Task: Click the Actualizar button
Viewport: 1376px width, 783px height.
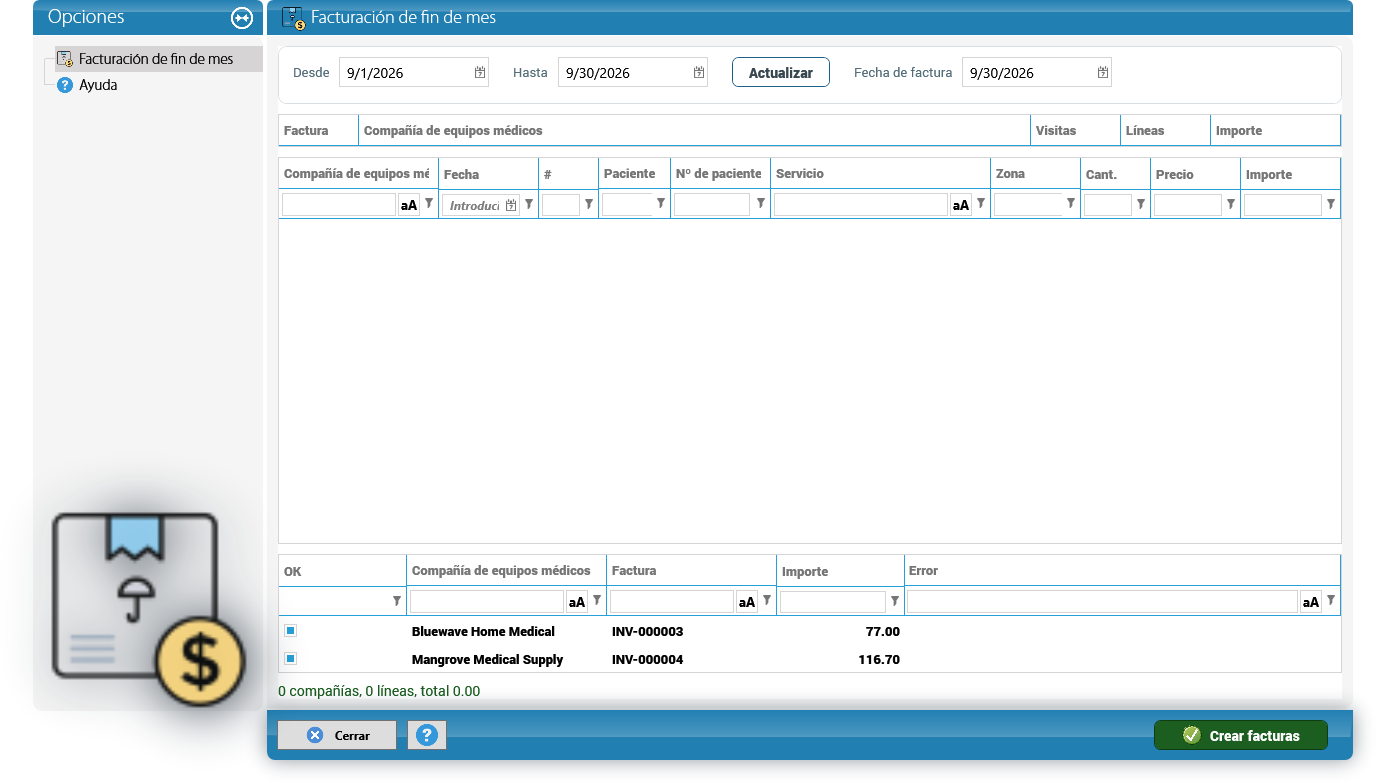Action: 781,72
